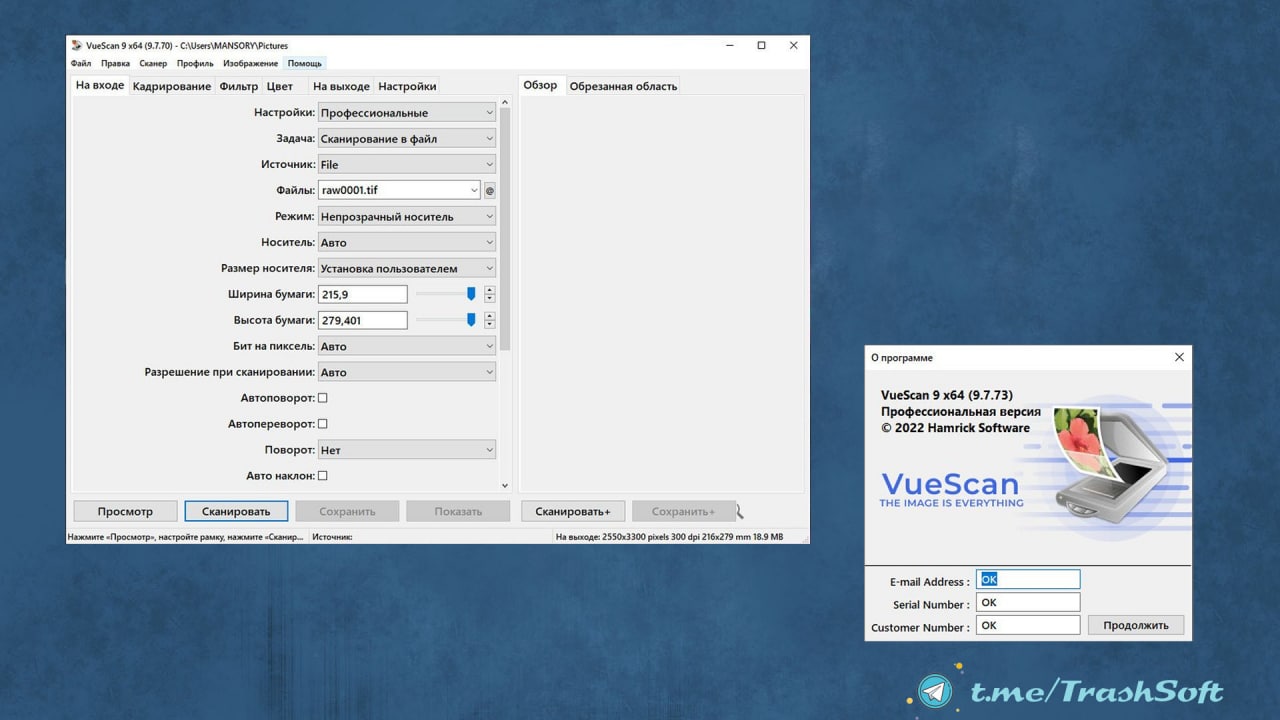
Task: Expand the Файлы combo box arrow
Action: 473,190
